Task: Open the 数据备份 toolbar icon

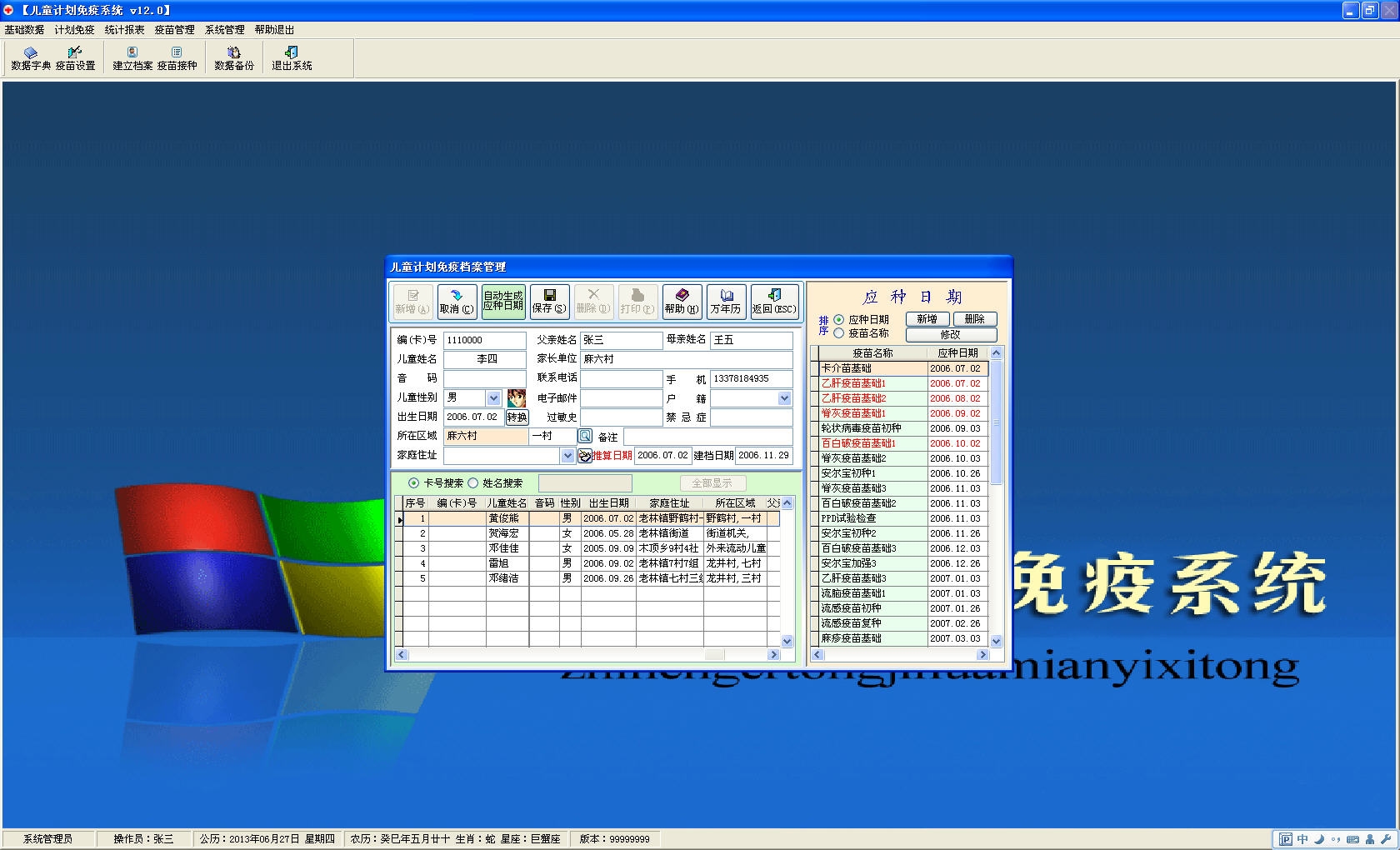Action: (x=234, y=58)
